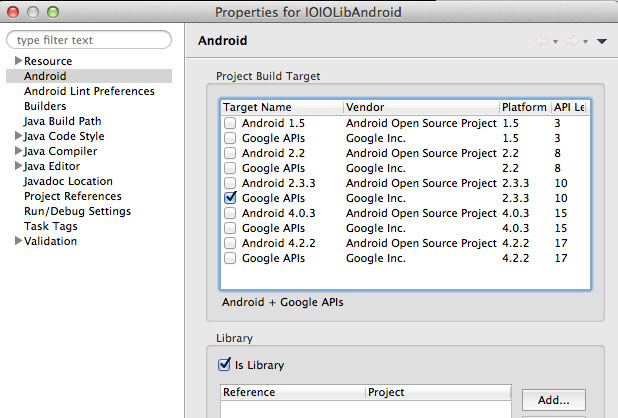Screen dimensions: 618x418
Task: Expand the Resource tree node
Action: [18, 61]
